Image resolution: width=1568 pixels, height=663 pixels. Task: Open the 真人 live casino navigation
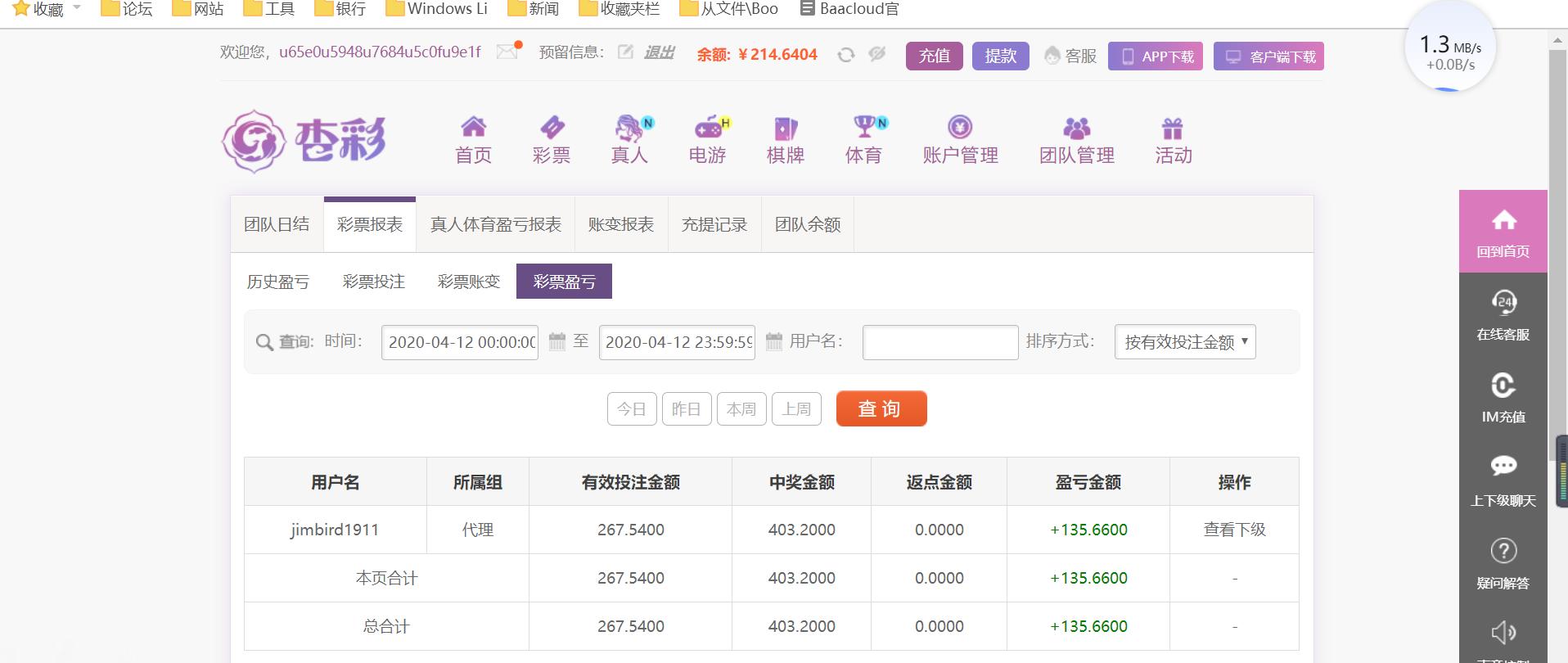629,140
